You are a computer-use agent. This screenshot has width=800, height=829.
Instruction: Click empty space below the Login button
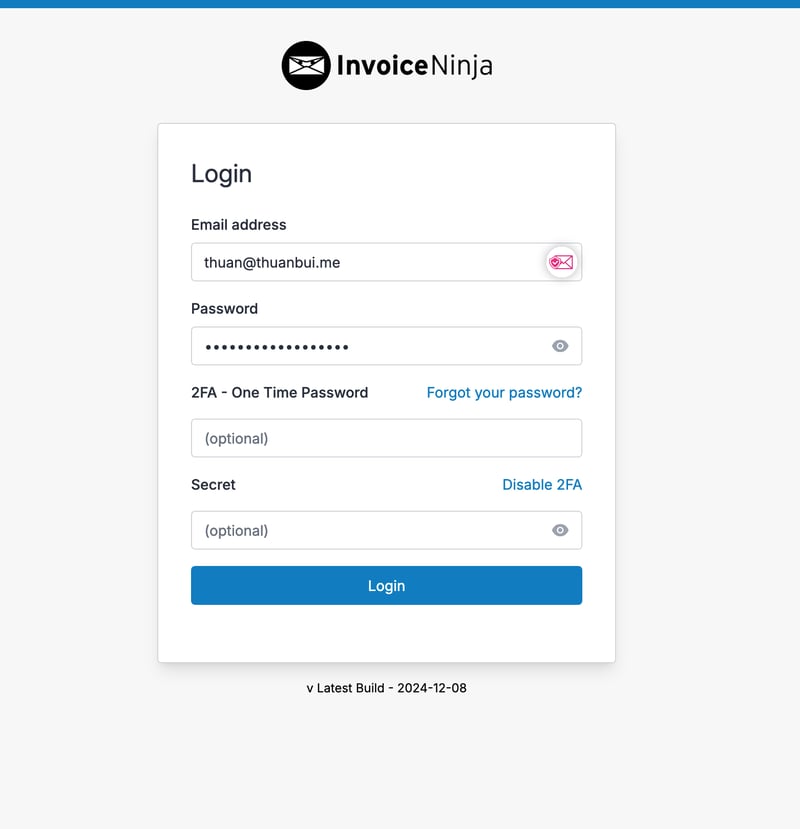(386, 633)
